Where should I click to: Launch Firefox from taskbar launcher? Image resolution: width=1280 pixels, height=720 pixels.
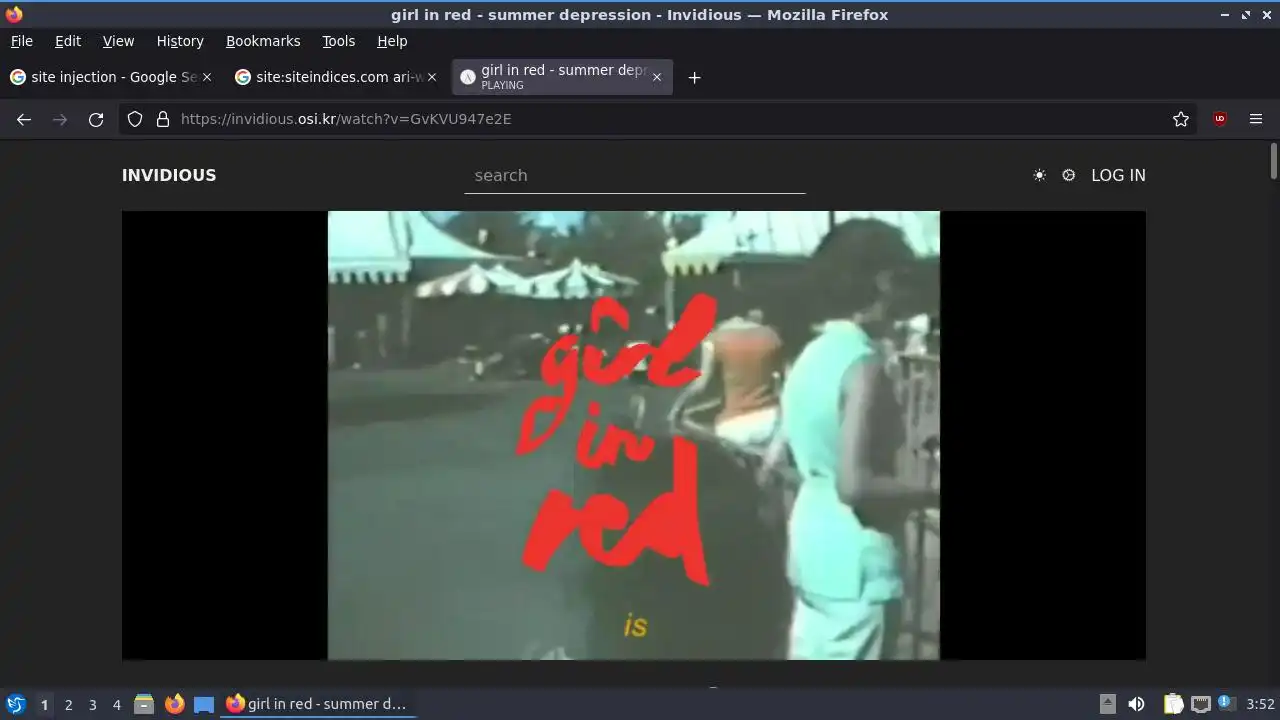(174, 704)
